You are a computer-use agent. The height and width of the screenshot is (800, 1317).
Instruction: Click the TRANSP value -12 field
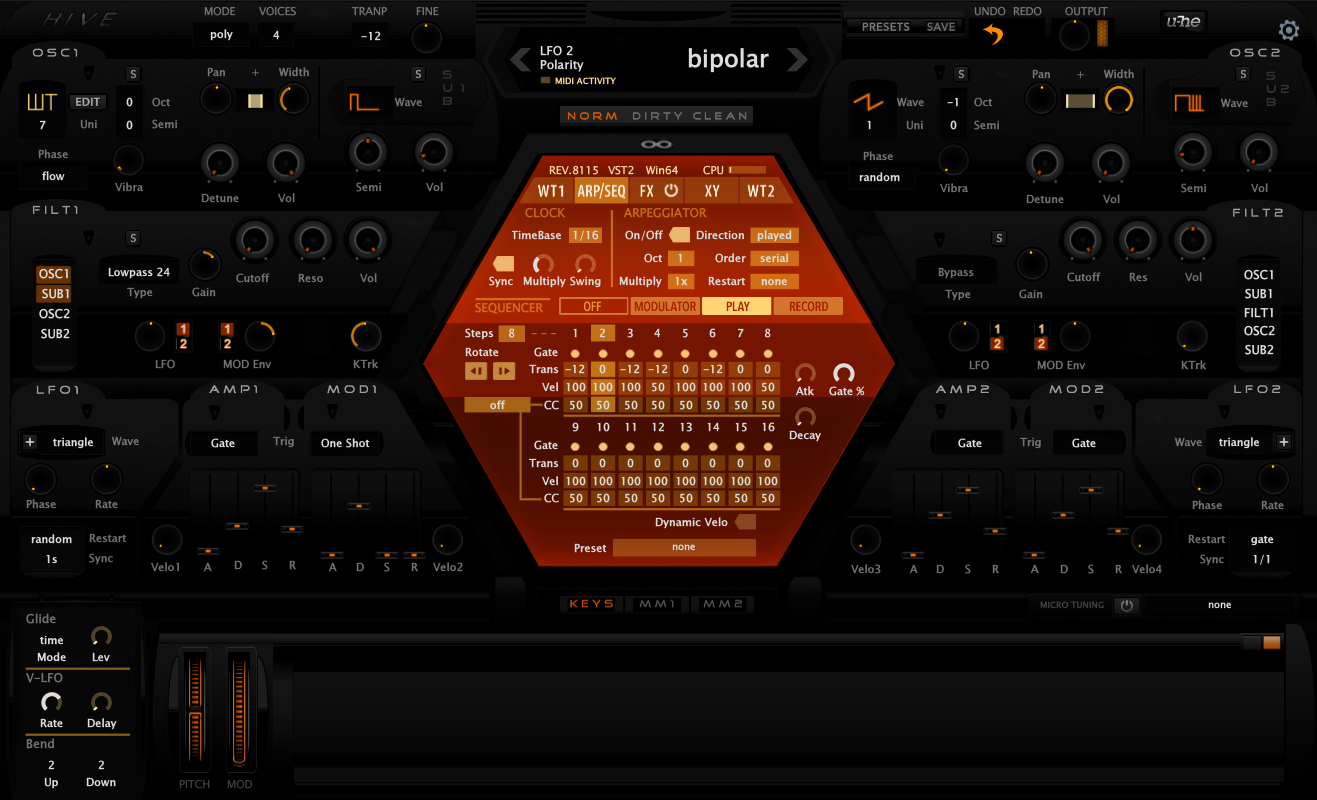pyautogui.click(x=371, y=35)
